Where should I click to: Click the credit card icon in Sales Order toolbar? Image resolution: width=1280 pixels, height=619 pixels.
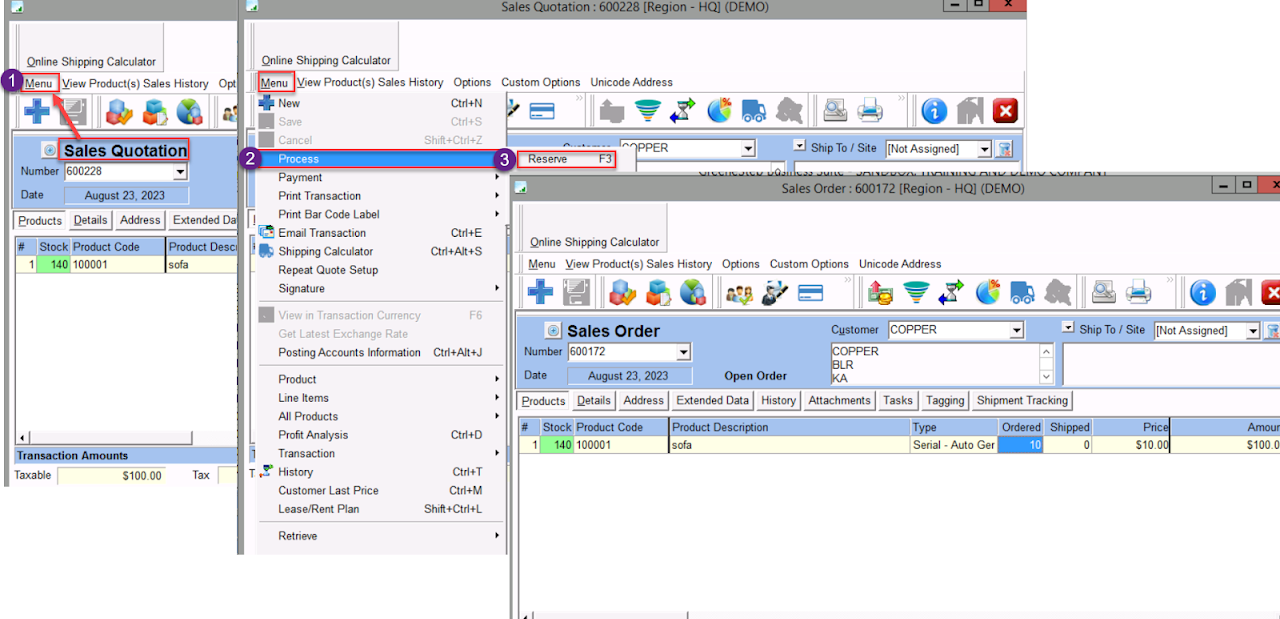click(810, 292)
